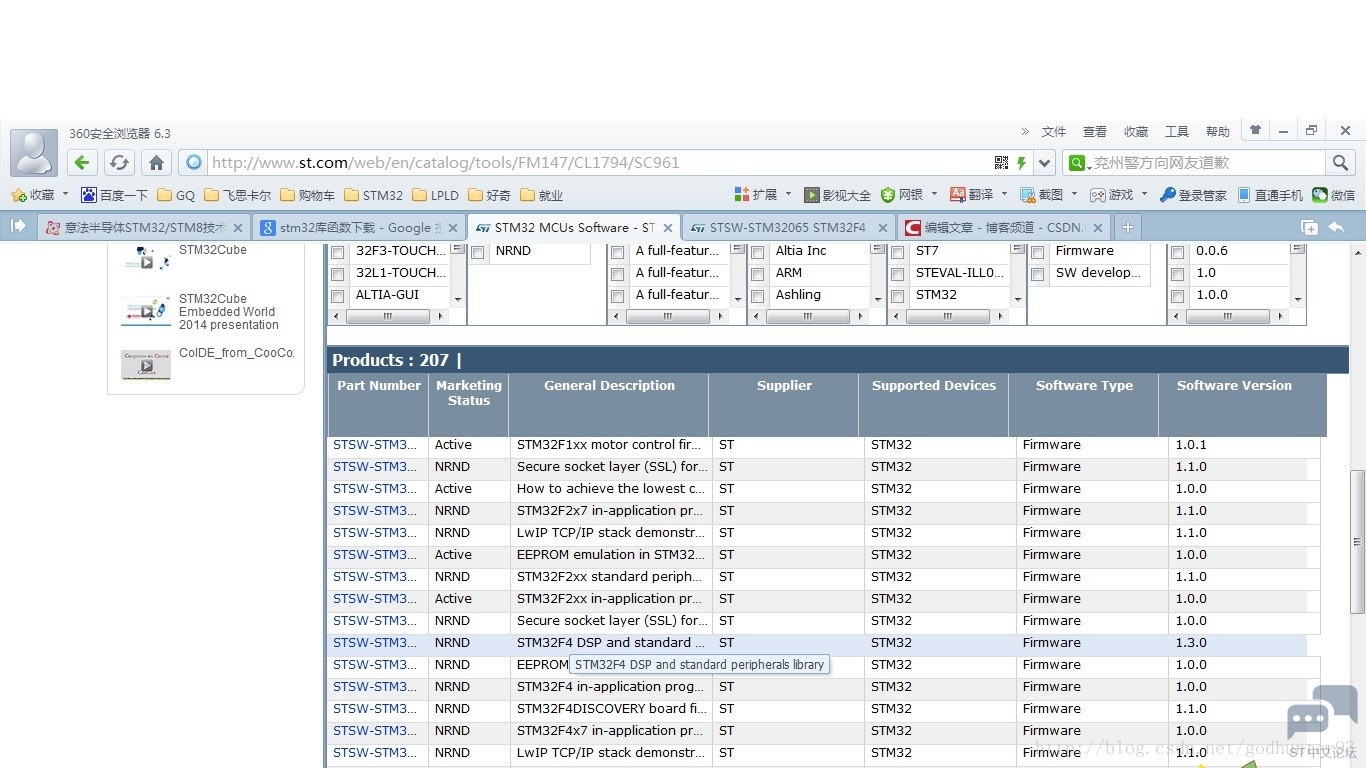Image resolution: width=1366 pixels, height=768 pixels.
Task: Open the STM32F1xx motor control part link
Action: [375, 445]
